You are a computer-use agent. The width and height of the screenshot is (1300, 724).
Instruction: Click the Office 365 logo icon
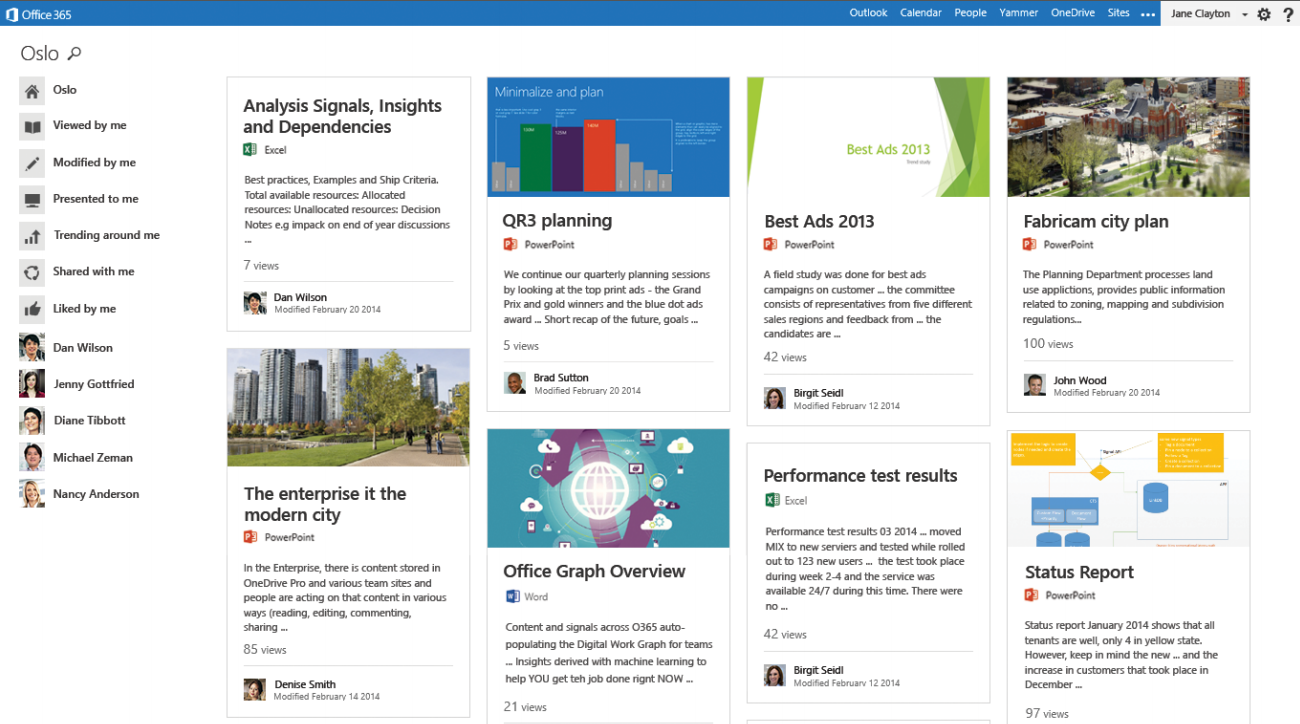tap(11, 14)
